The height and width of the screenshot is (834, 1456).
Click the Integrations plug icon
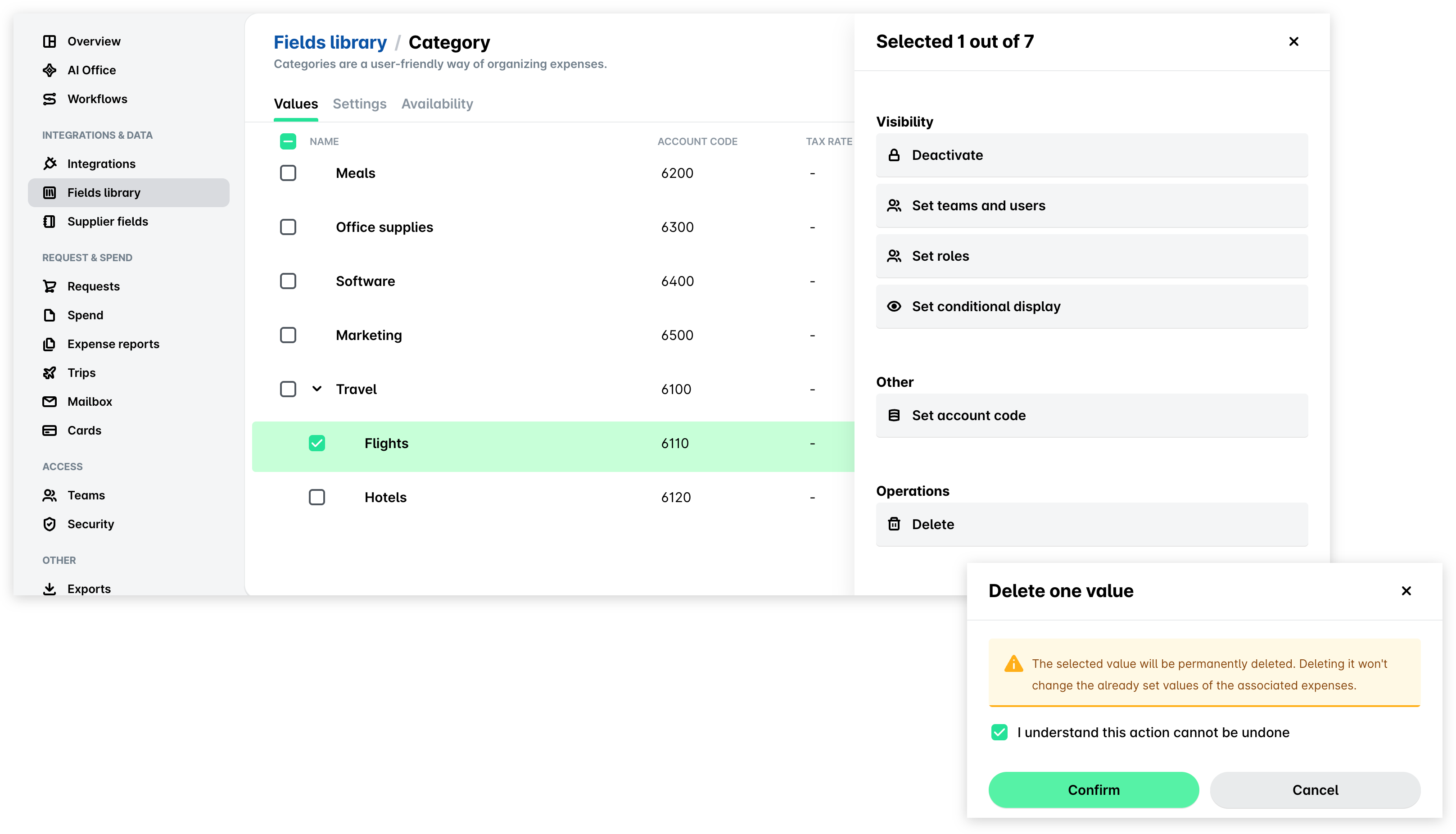click(50, 164)
